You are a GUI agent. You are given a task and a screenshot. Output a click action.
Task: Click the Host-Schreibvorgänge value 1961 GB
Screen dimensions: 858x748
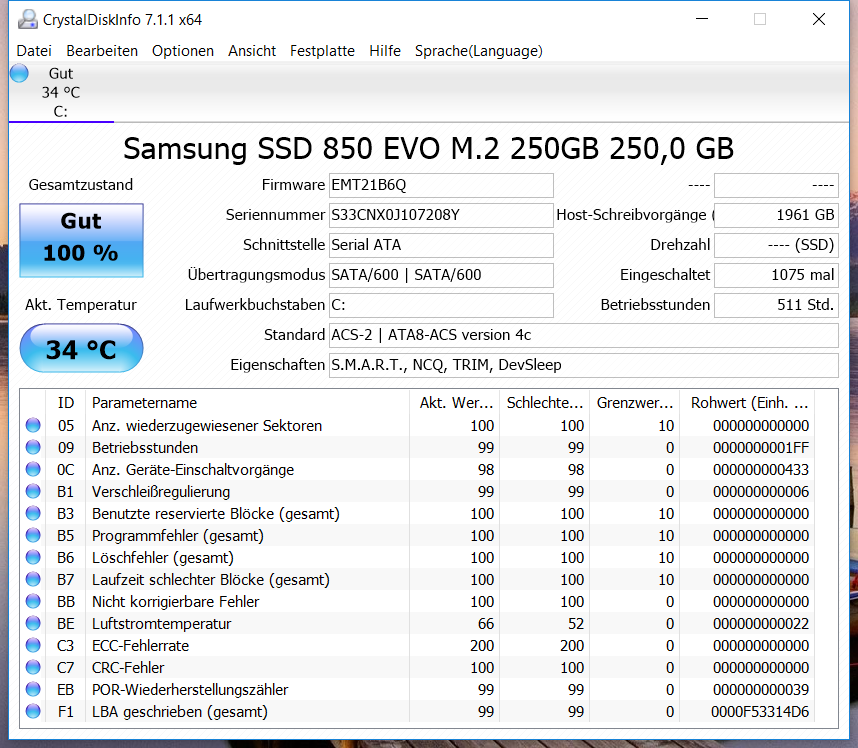[776, 215]
